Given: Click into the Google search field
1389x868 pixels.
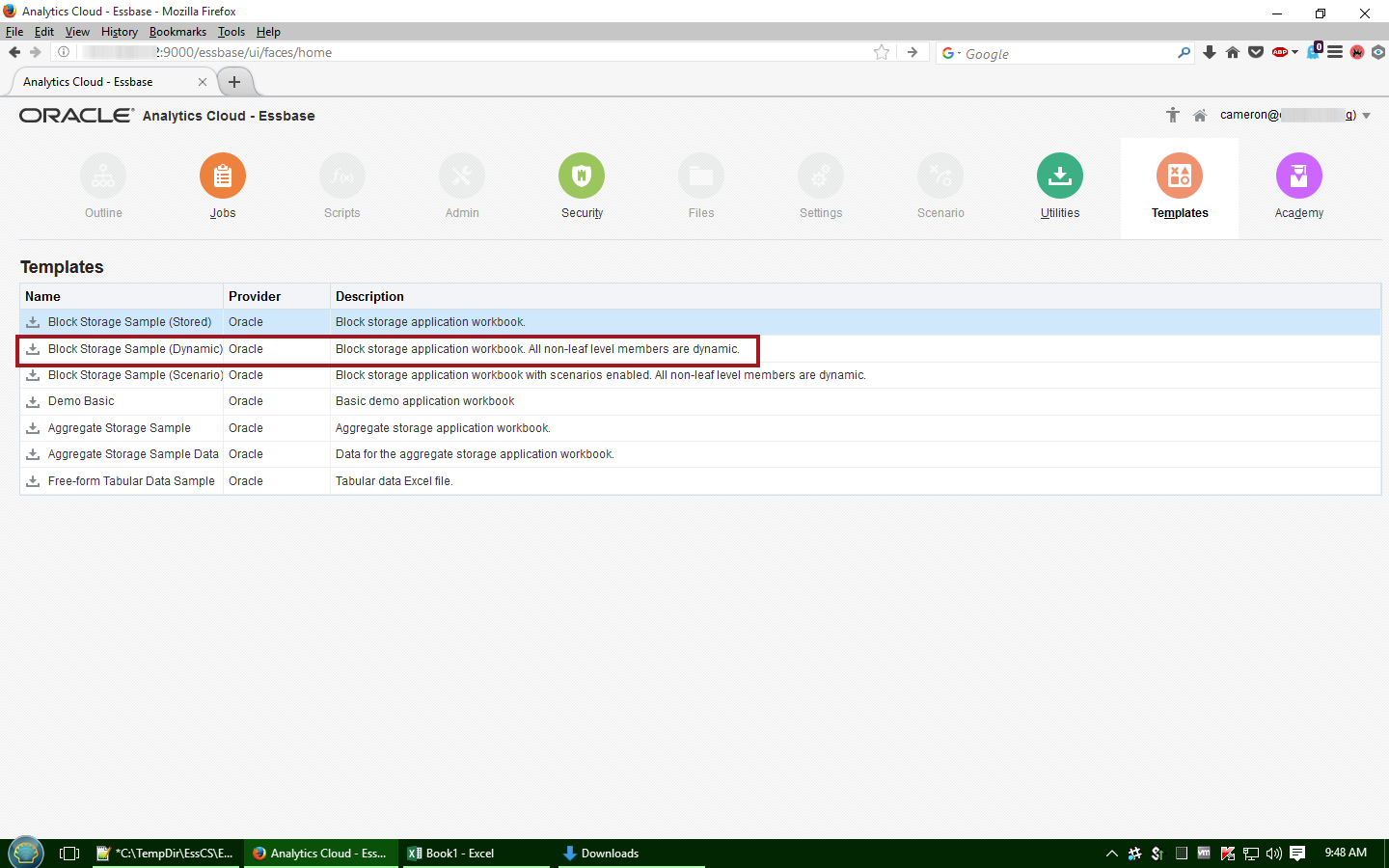Looking at the screenshot, I should [x=1069, y=54].
